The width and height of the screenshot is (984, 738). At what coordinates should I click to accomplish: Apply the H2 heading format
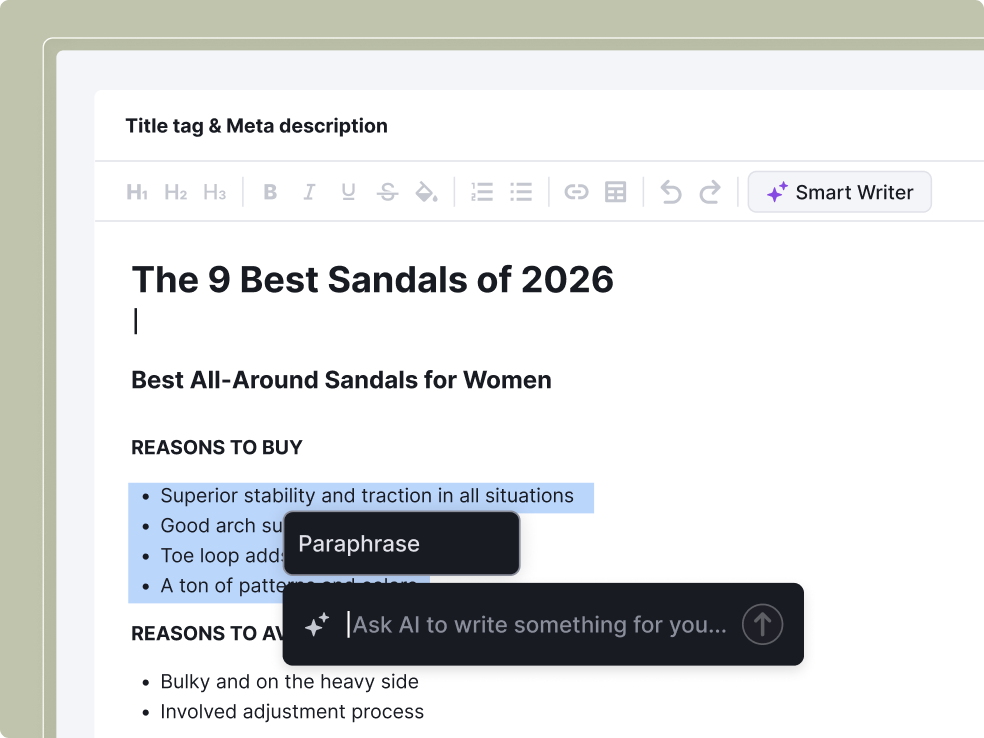point(176,193)
